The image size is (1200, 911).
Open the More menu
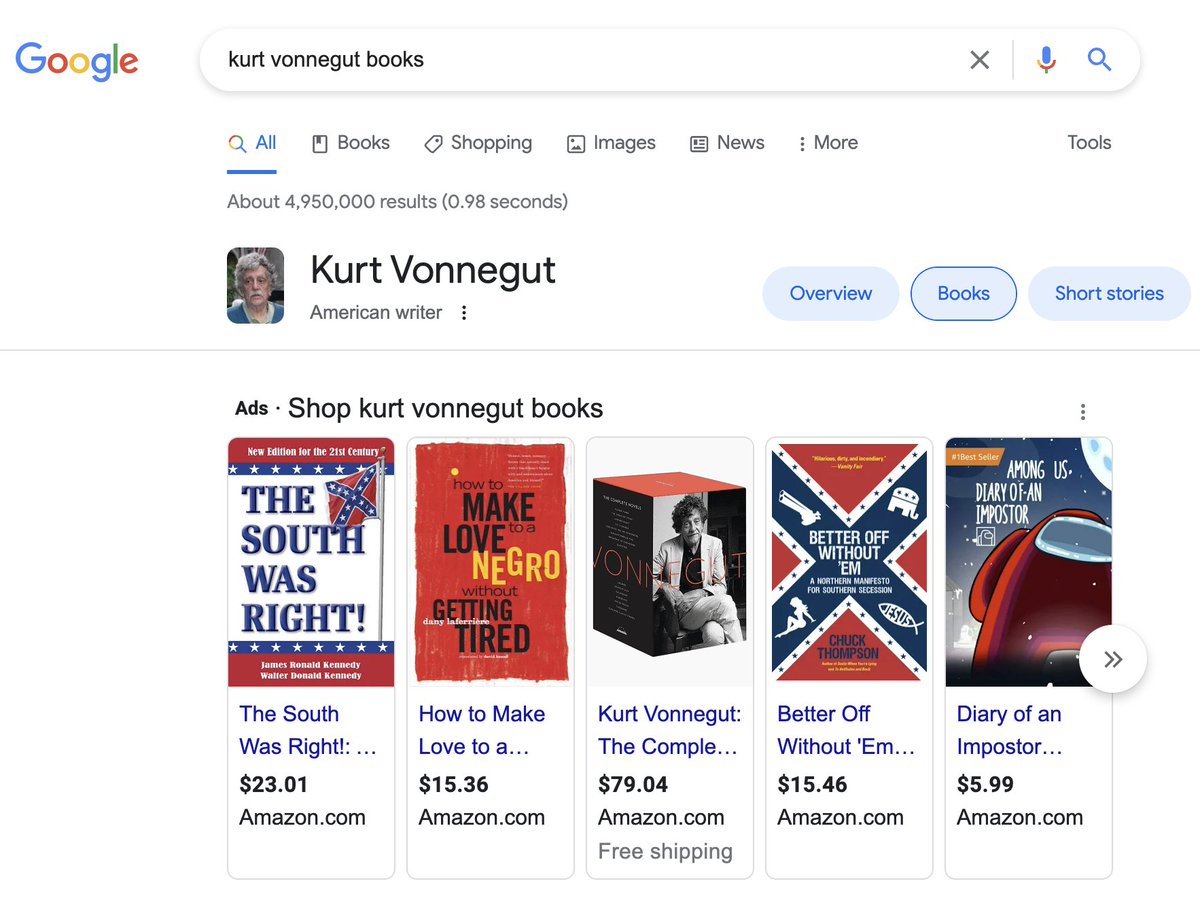pos(828,143)
